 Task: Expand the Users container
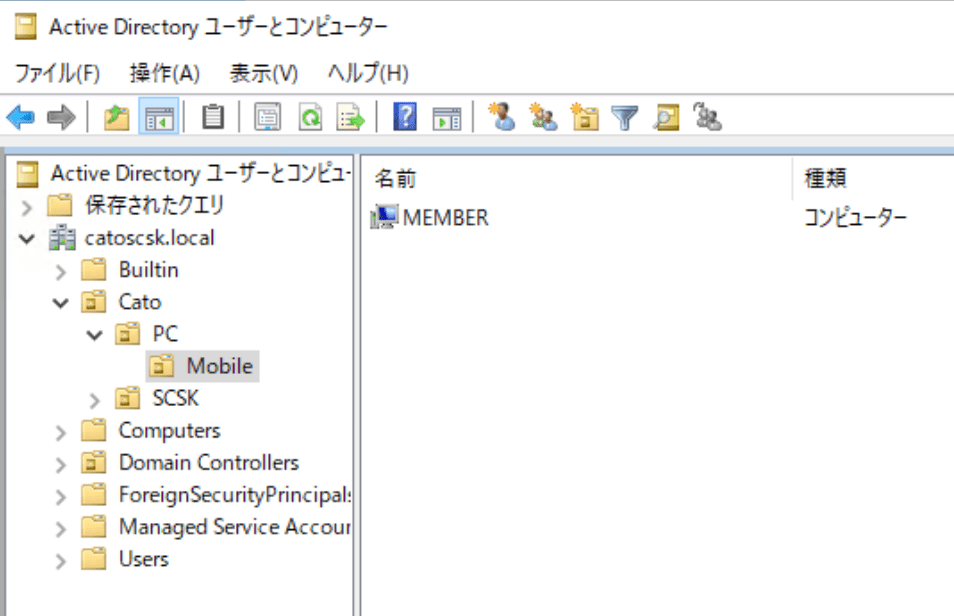coord(60,560)
